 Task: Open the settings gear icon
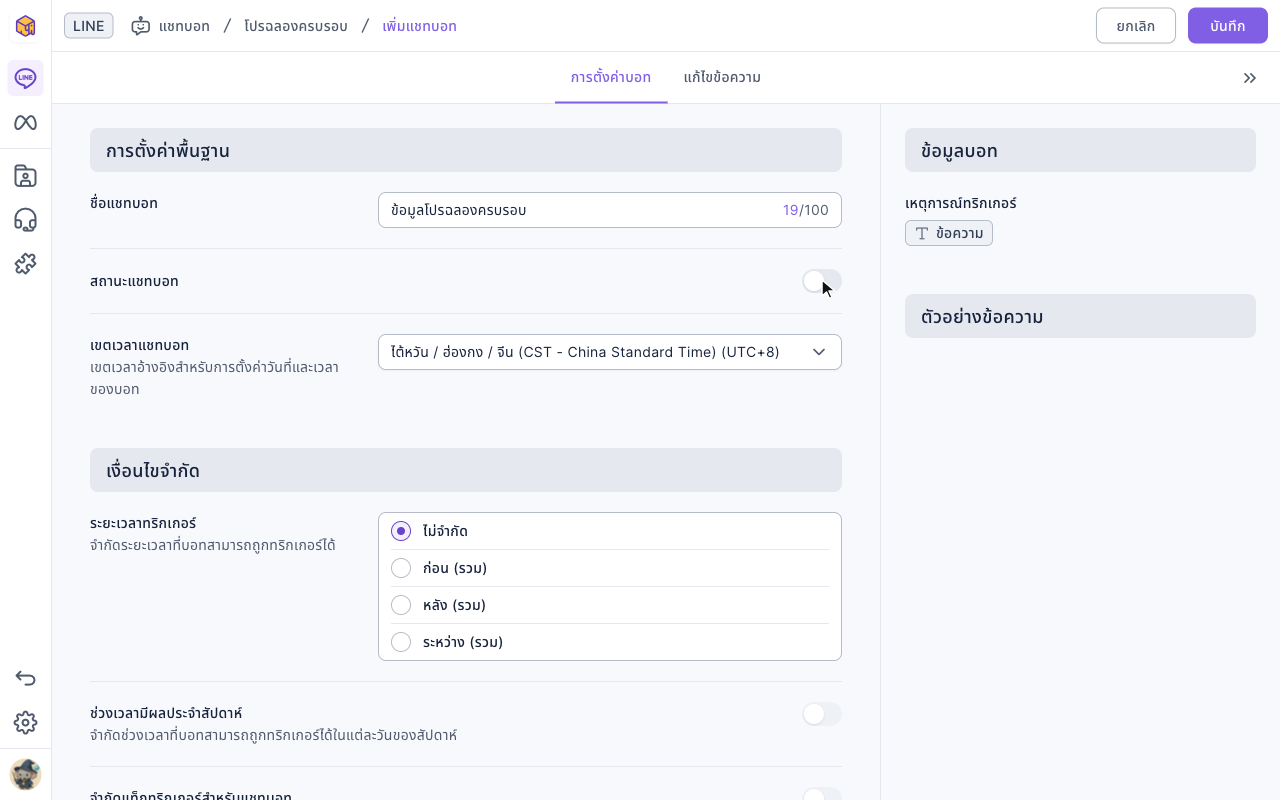25,723
